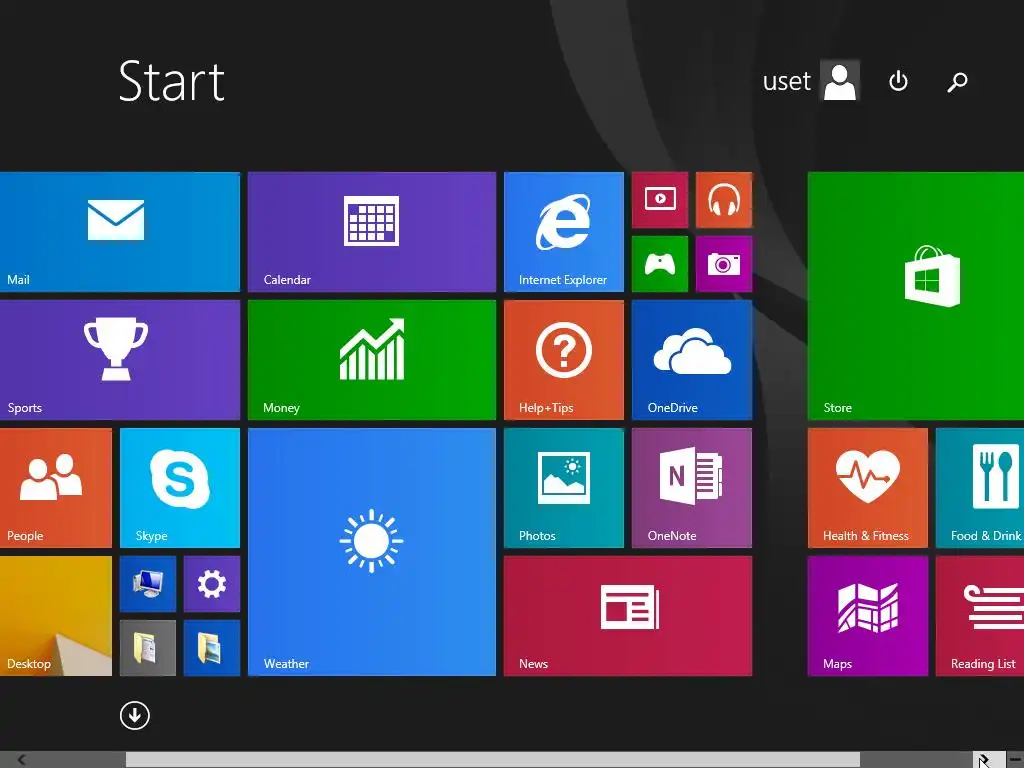Open the Music headphones tile
The height and width of the screenshot is (768, 1024).
[x=724, y=200]
